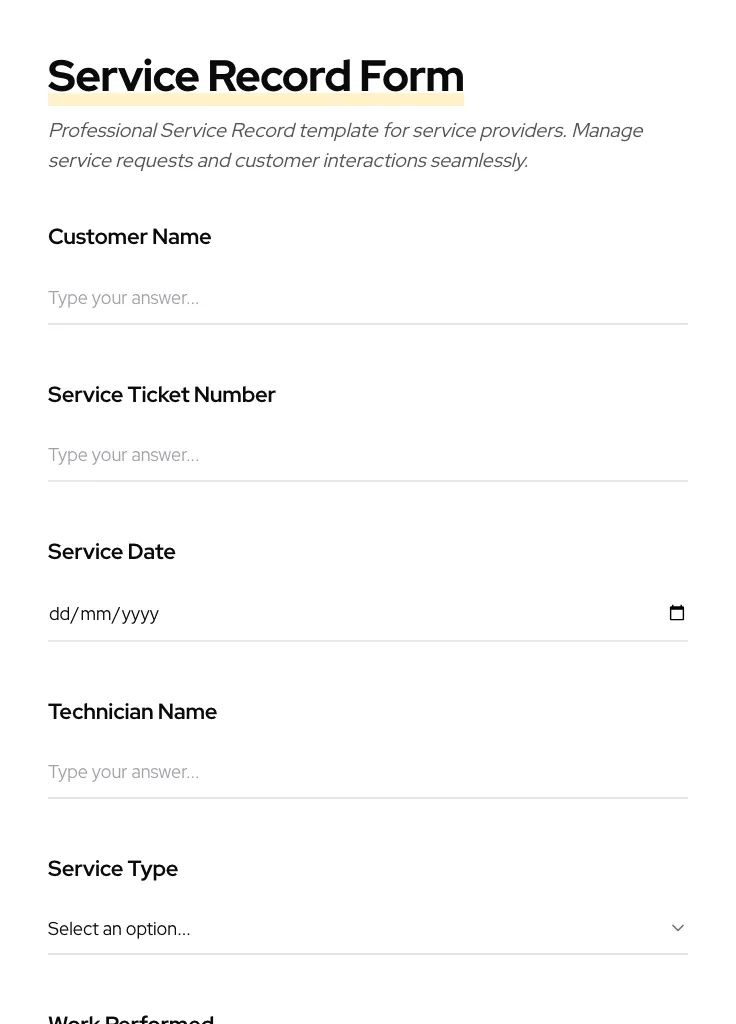This screenshot has width=736, height=1024.
Task: Click the Technician Name heading
Action: coord(132,711)
